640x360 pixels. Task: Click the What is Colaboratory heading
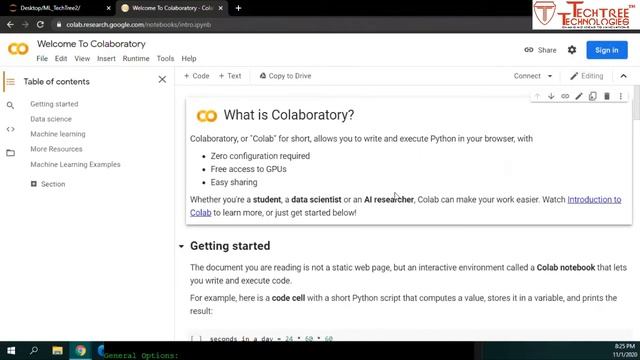point(289,115)
